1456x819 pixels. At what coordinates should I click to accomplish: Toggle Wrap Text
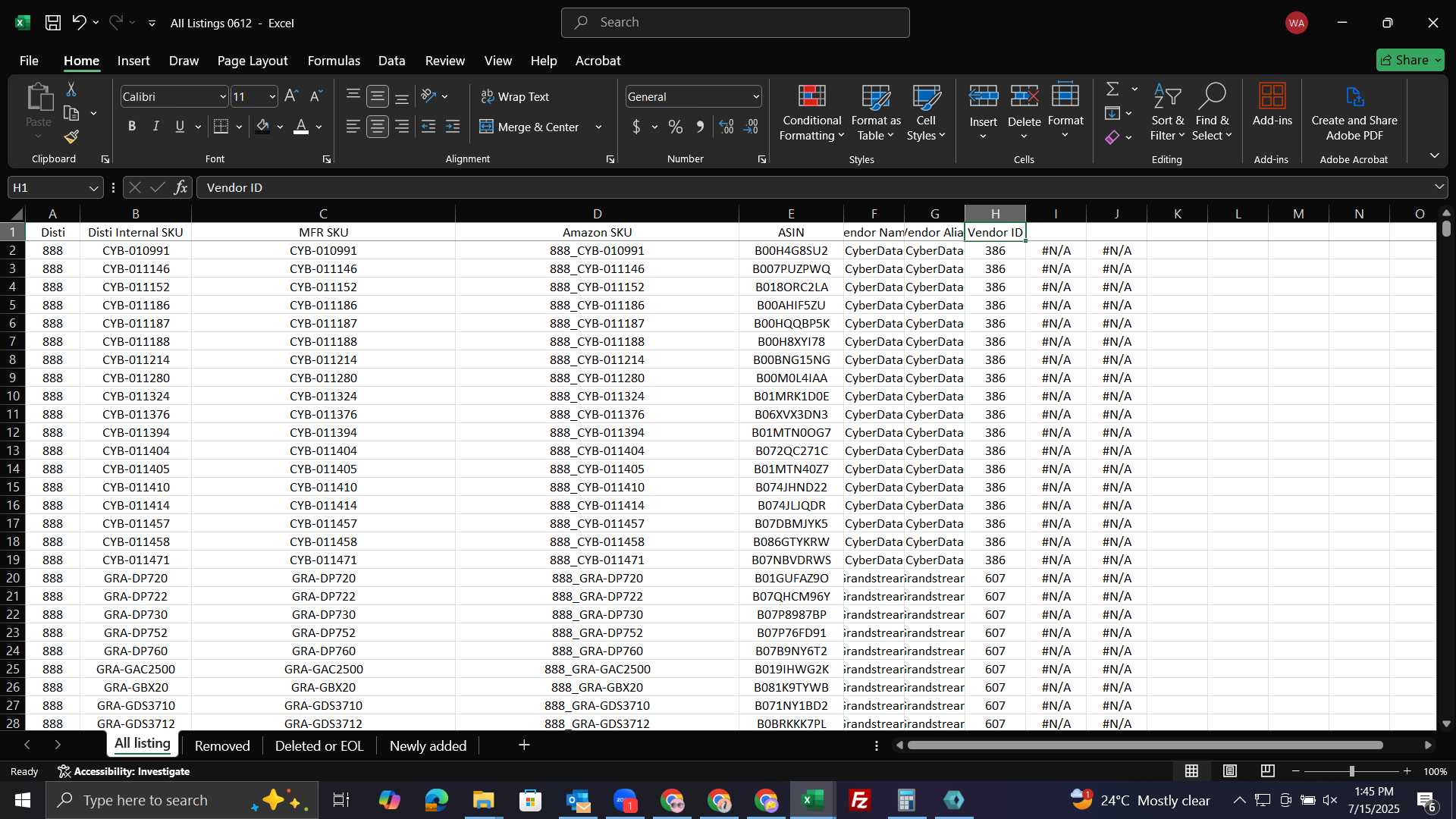click(515, 96)
